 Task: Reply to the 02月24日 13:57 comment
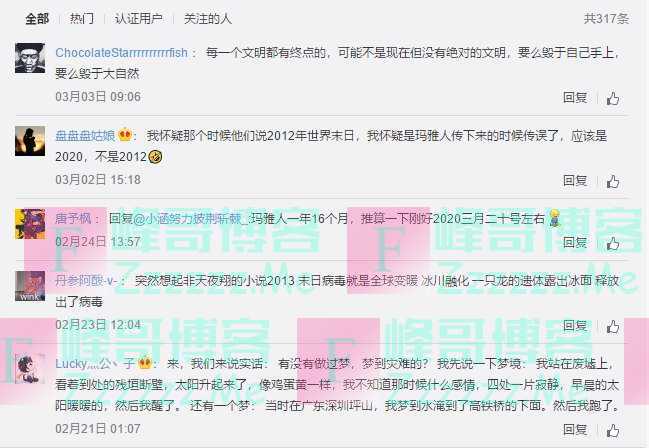click(575, 243)
